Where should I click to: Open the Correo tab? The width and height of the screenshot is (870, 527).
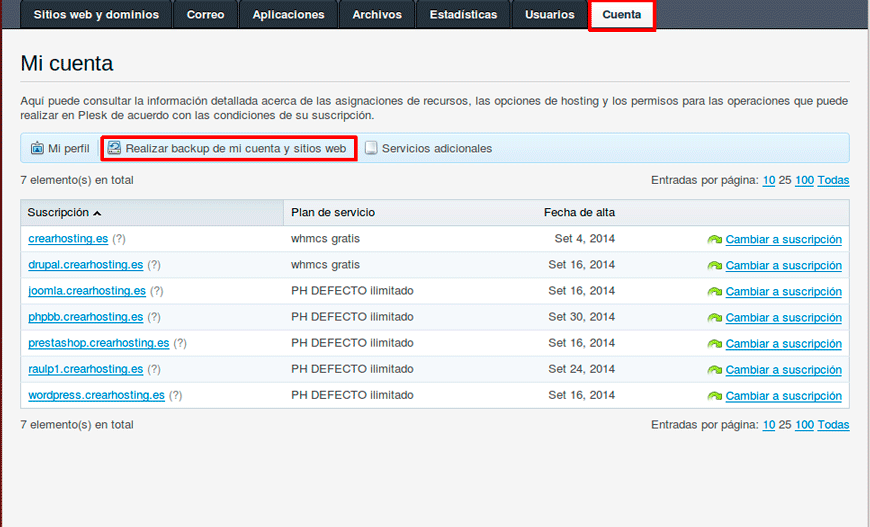205,15
